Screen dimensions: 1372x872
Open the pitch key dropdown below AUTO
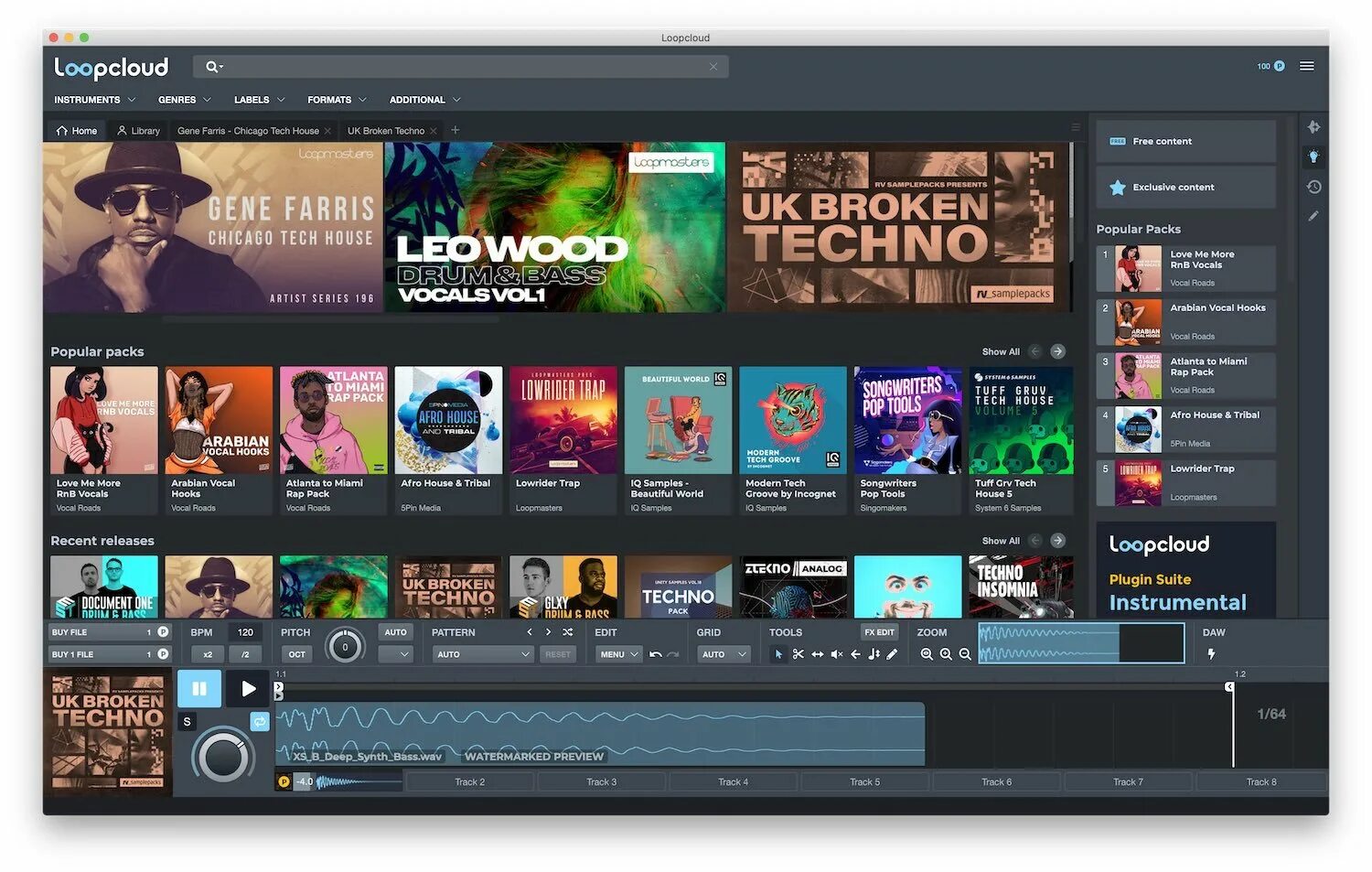click(x=395, y=654)
